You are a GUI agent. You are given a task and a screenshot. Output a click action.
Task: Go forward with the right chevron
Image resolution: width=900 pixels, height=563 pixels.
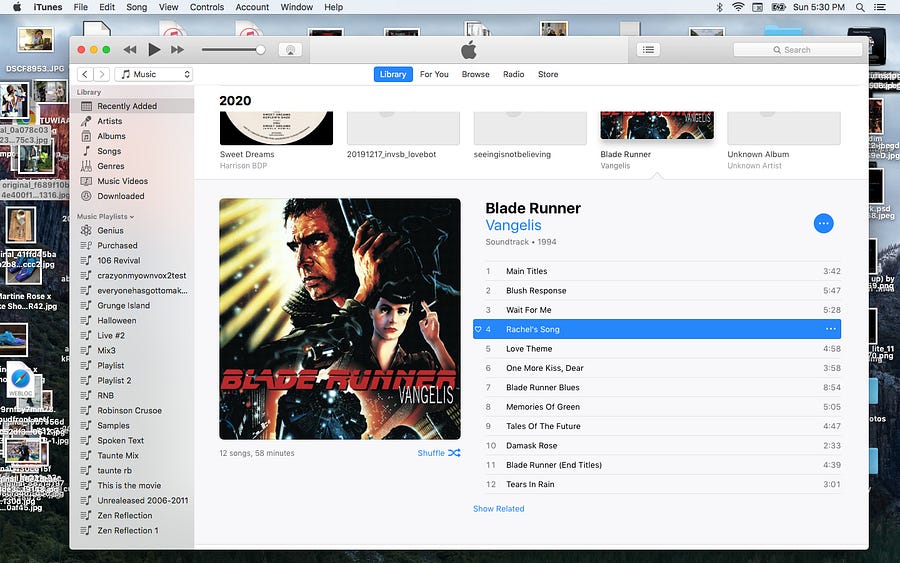[102, 74]
